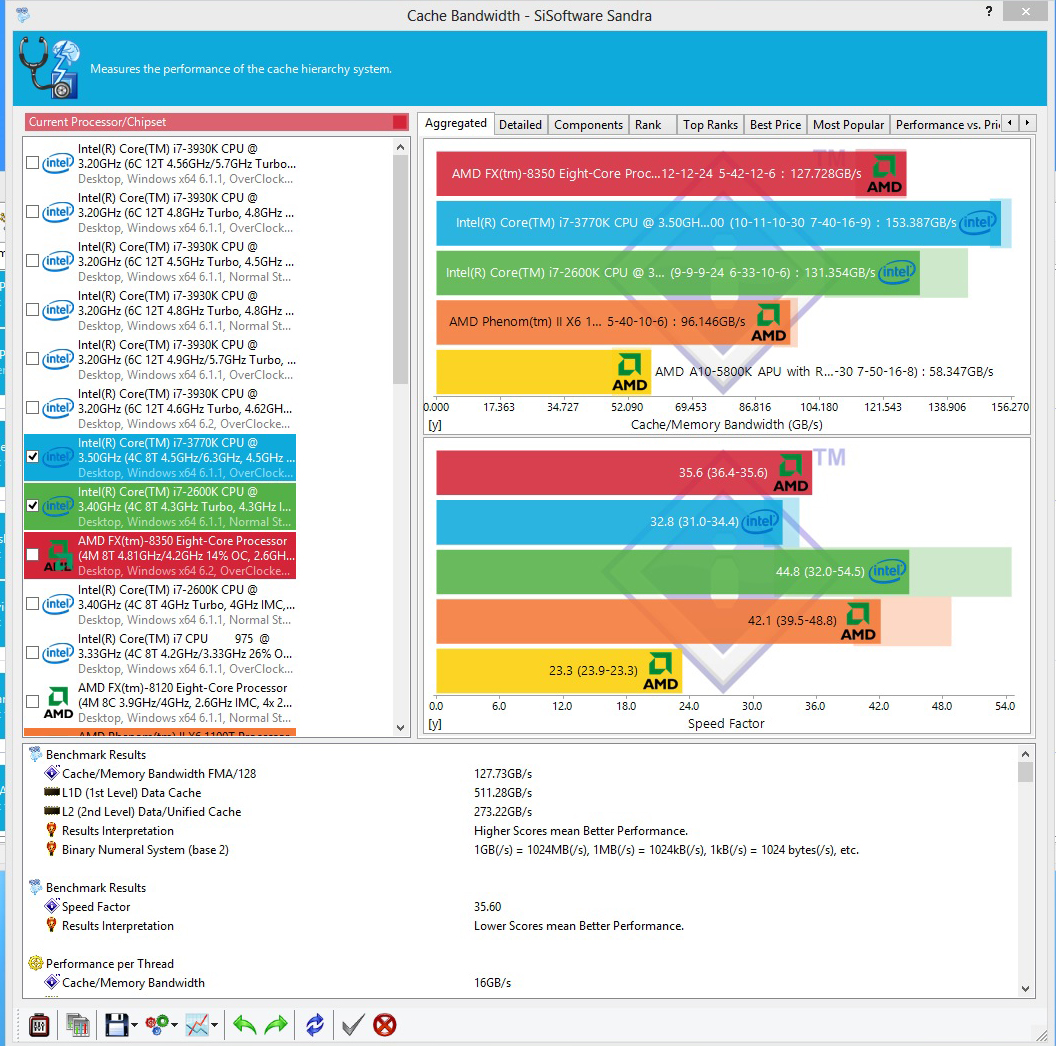The height and width of the screenshot is (1046, 1056).
Task: Open the Performance vs. Price tab
Action: (946, 125)
